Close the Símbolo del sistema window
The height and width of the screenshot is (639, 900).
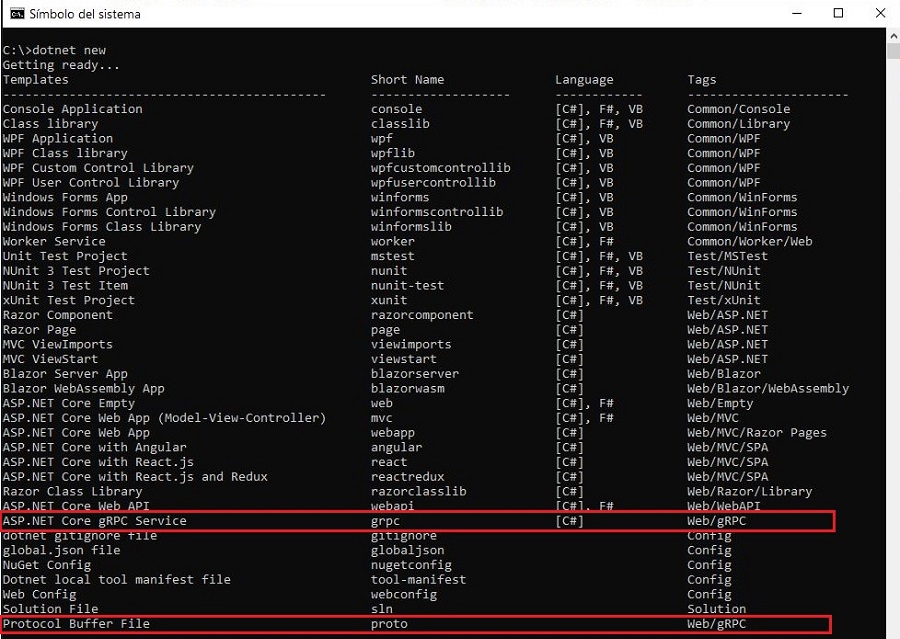tap(880, 13)
